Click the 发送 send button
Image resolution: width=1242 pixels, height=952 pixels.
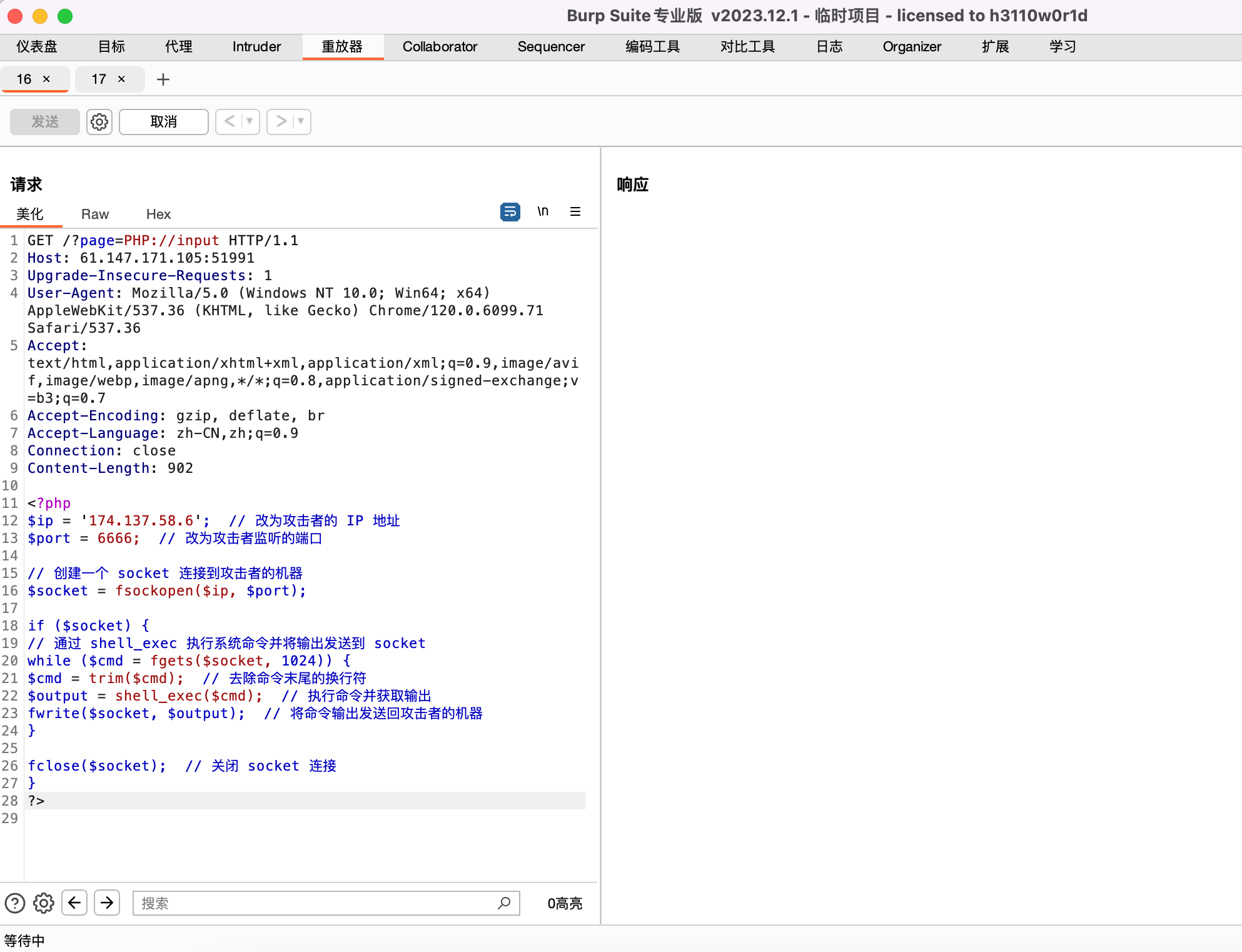point(44,121)
